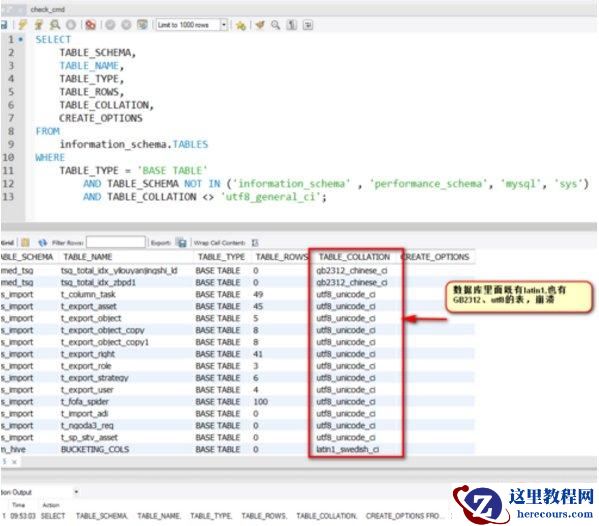Screen dimensions: 599x526
Task: Click the row count 49 cell
Action: tap(258, 295)
